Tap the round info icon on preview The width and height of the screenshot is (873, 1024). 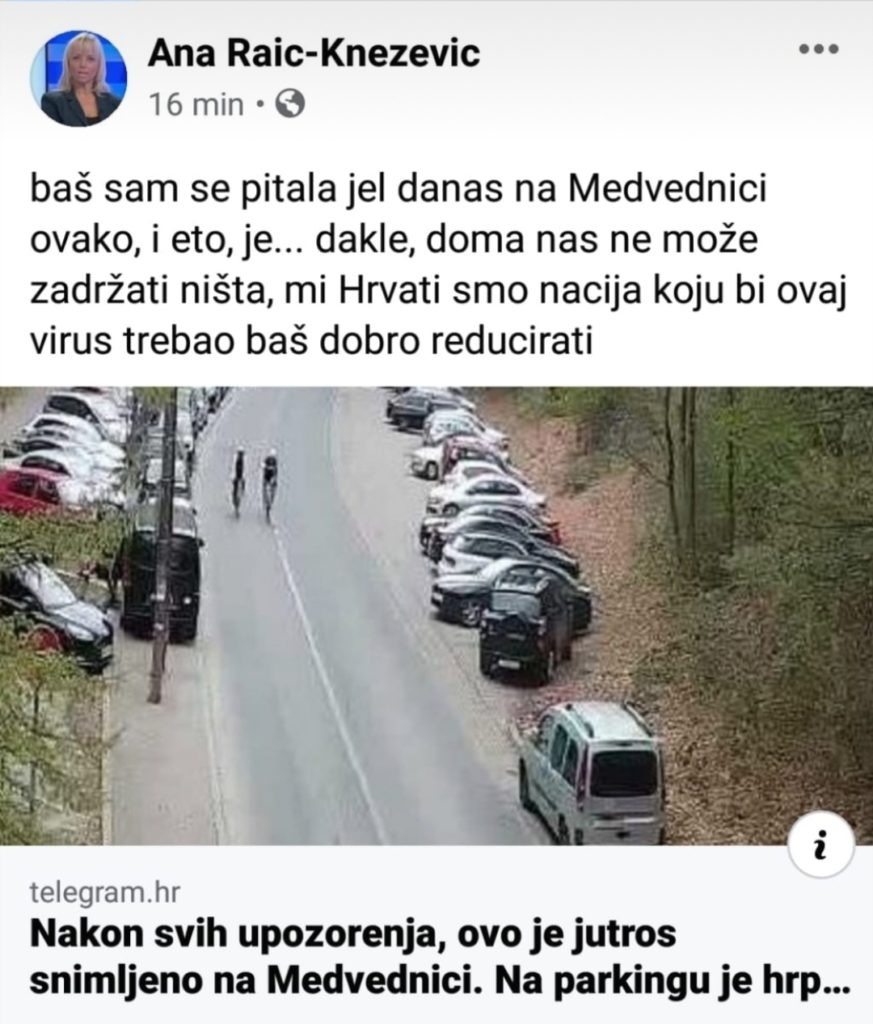pyautogui.click(x=821, y=845)
